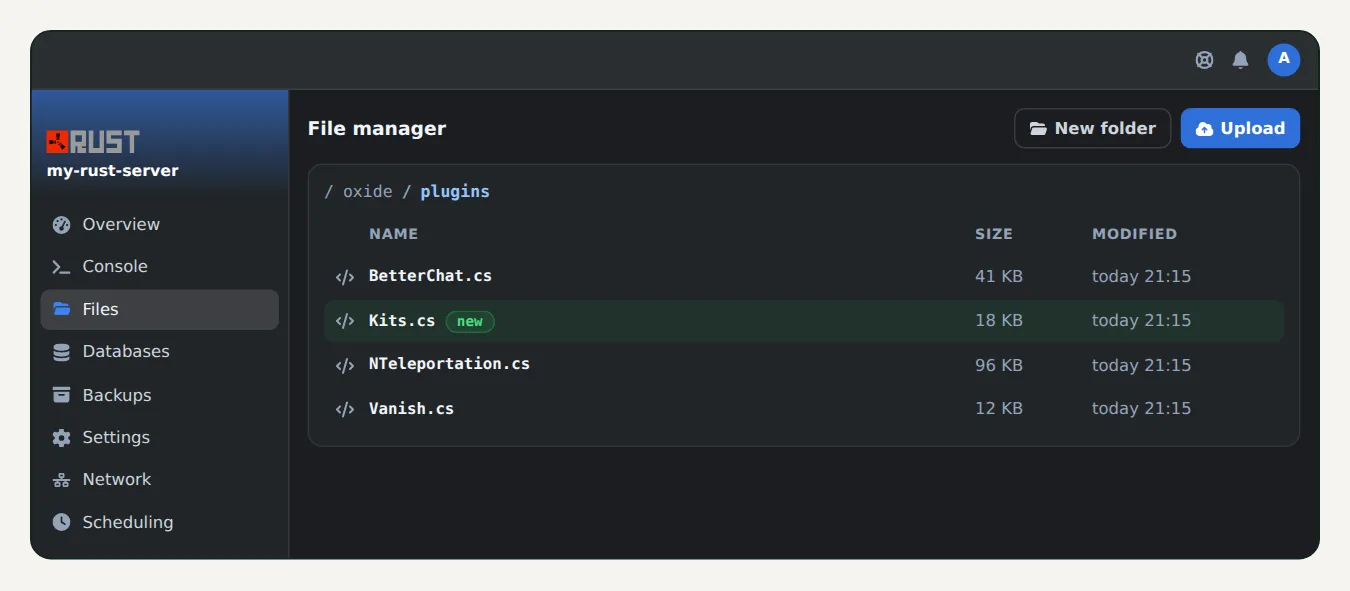
Task: Click the Network topology icon
Action: pos(61,480)
